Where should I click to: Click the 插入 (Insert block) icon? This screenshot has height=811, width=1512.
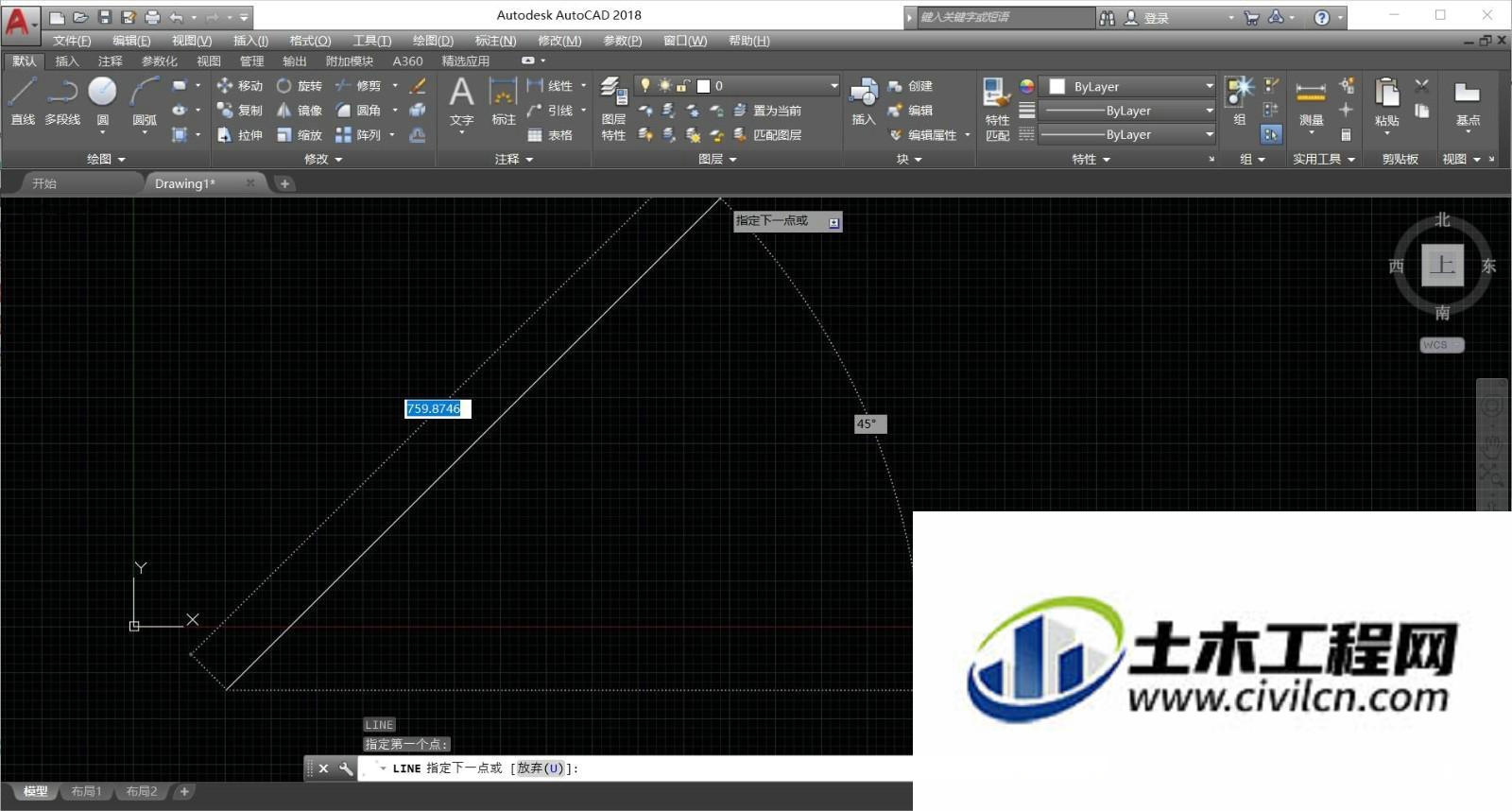864,101
